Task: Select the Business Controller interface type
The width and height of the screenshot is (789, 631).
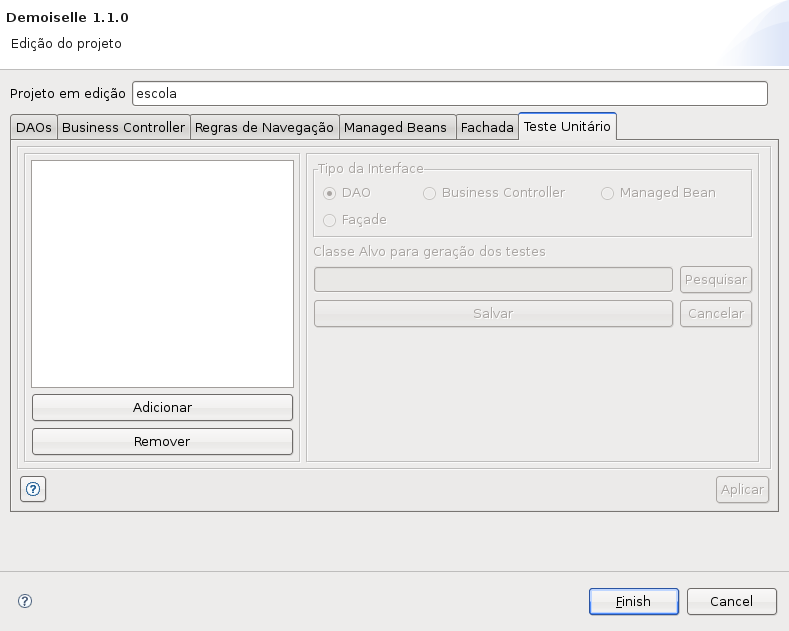Action: (429, 193)
